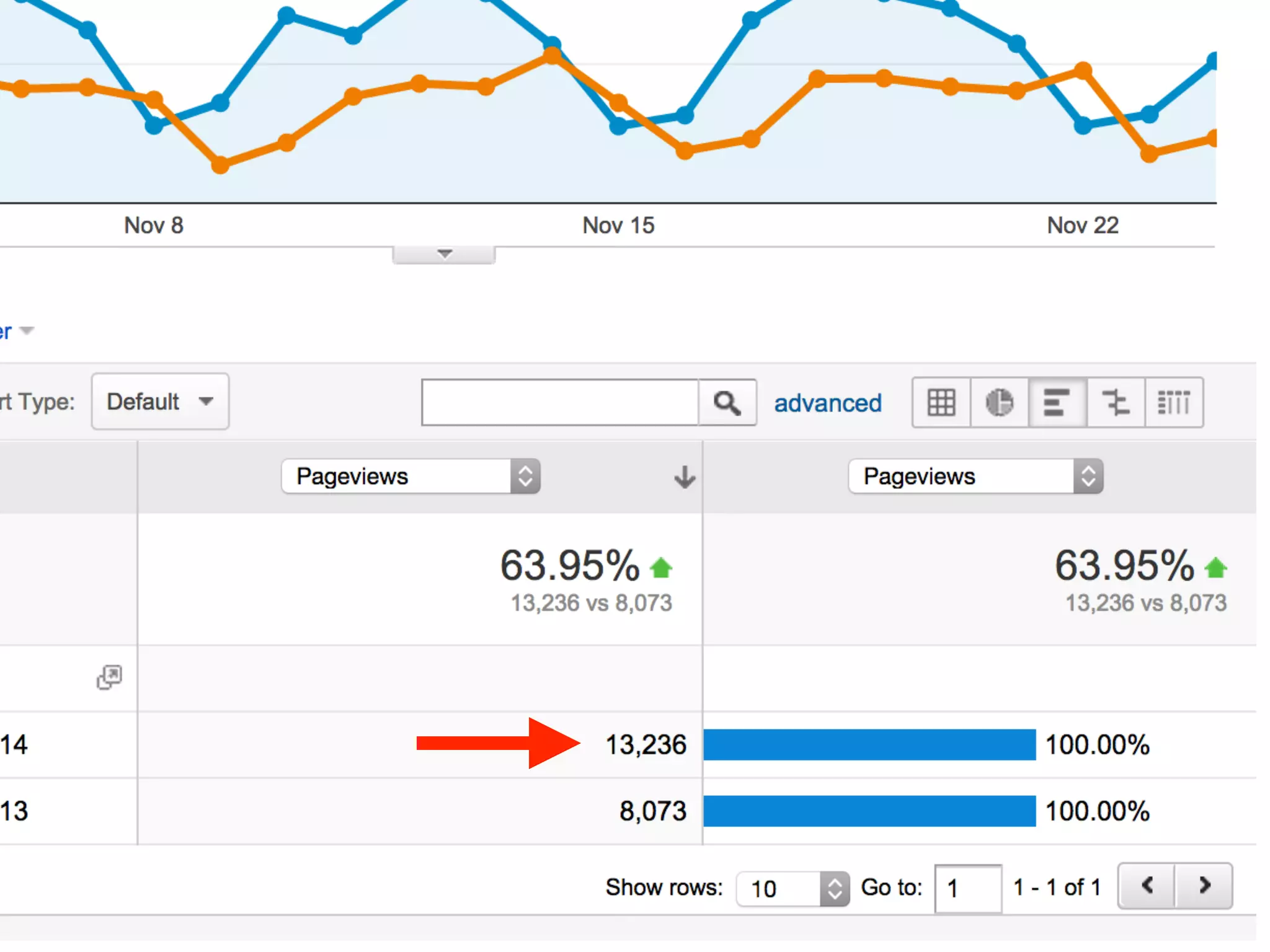Open the pivot table view icon
This screenshot has width=1270, height=952.
point(1173,403)
